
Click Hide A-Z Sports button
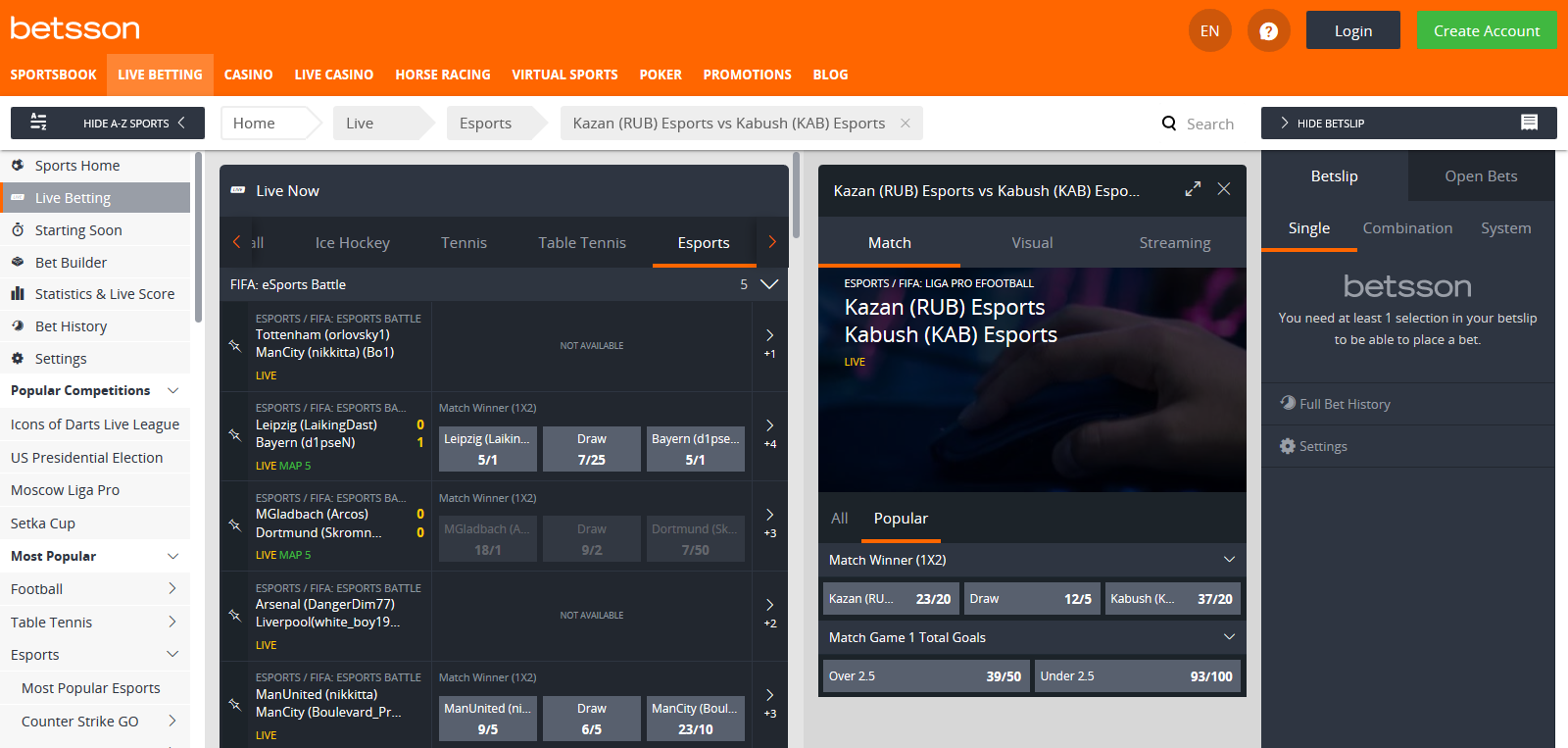coord(108,123)
